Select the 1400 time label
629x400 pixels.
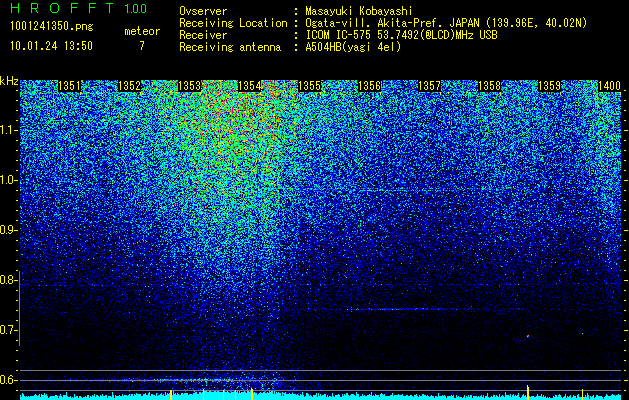click(x=609, y=86)
